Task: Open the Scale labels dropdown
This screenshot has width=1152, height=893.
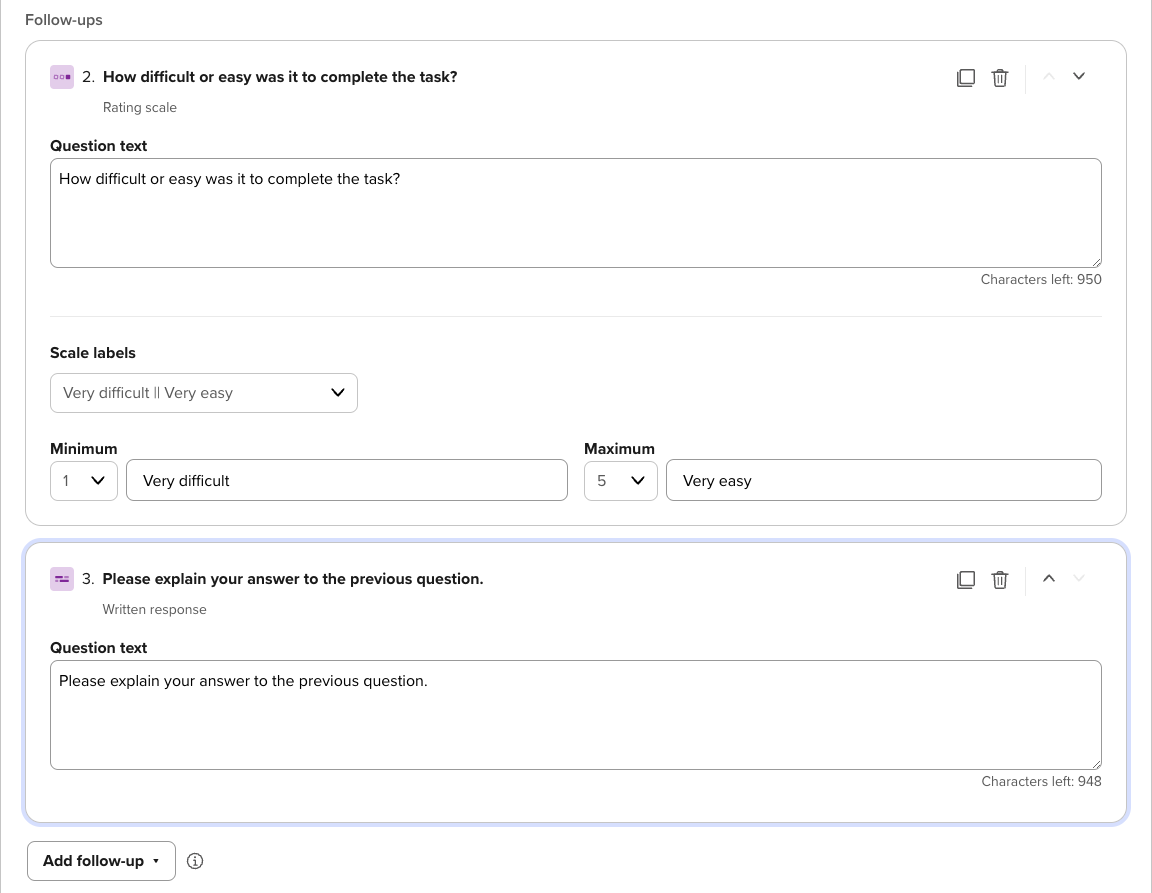Action: 204,393
